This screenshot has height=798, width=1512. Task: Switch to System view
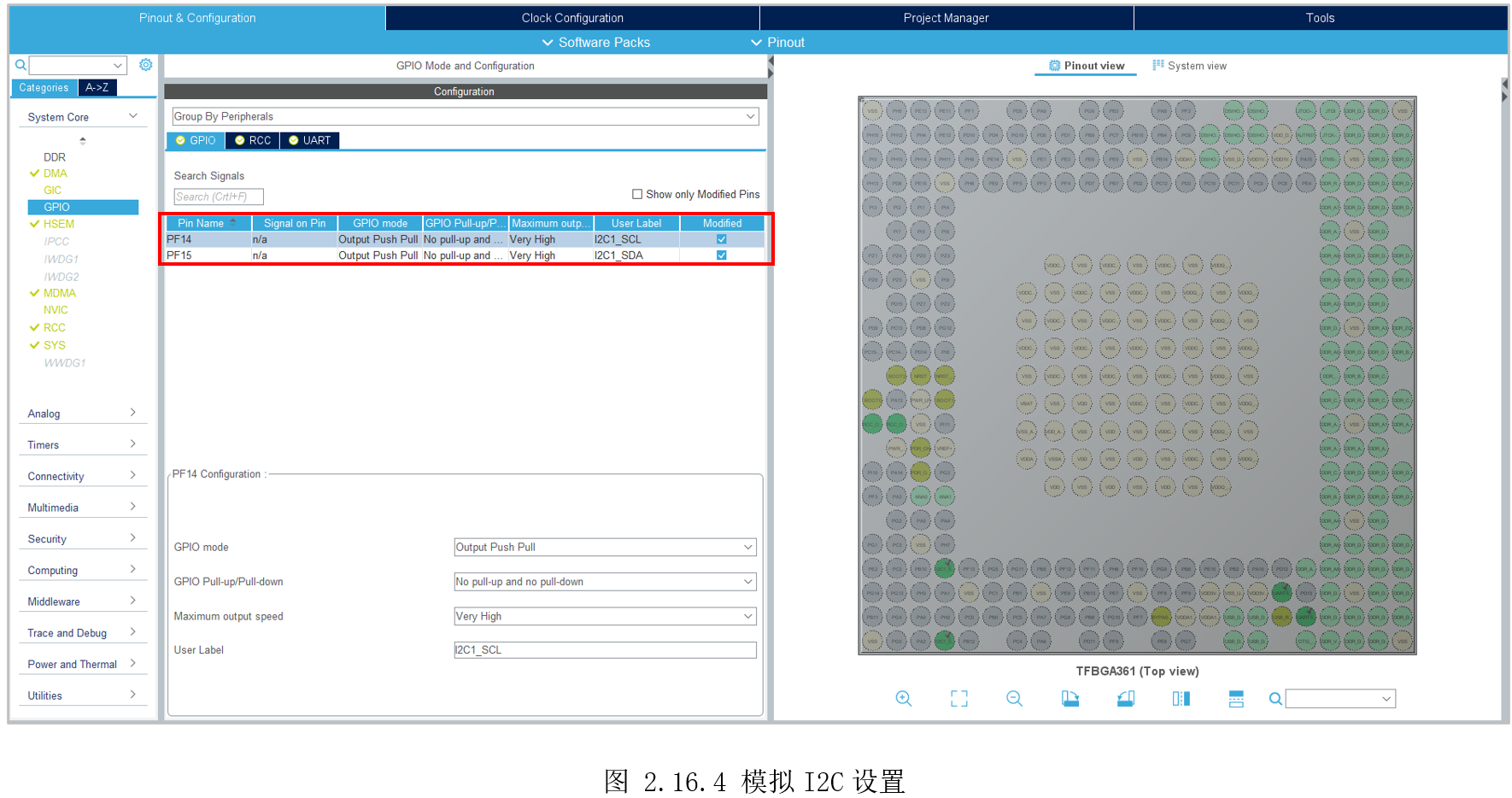pyautogui.click(x=1190, y=66)
